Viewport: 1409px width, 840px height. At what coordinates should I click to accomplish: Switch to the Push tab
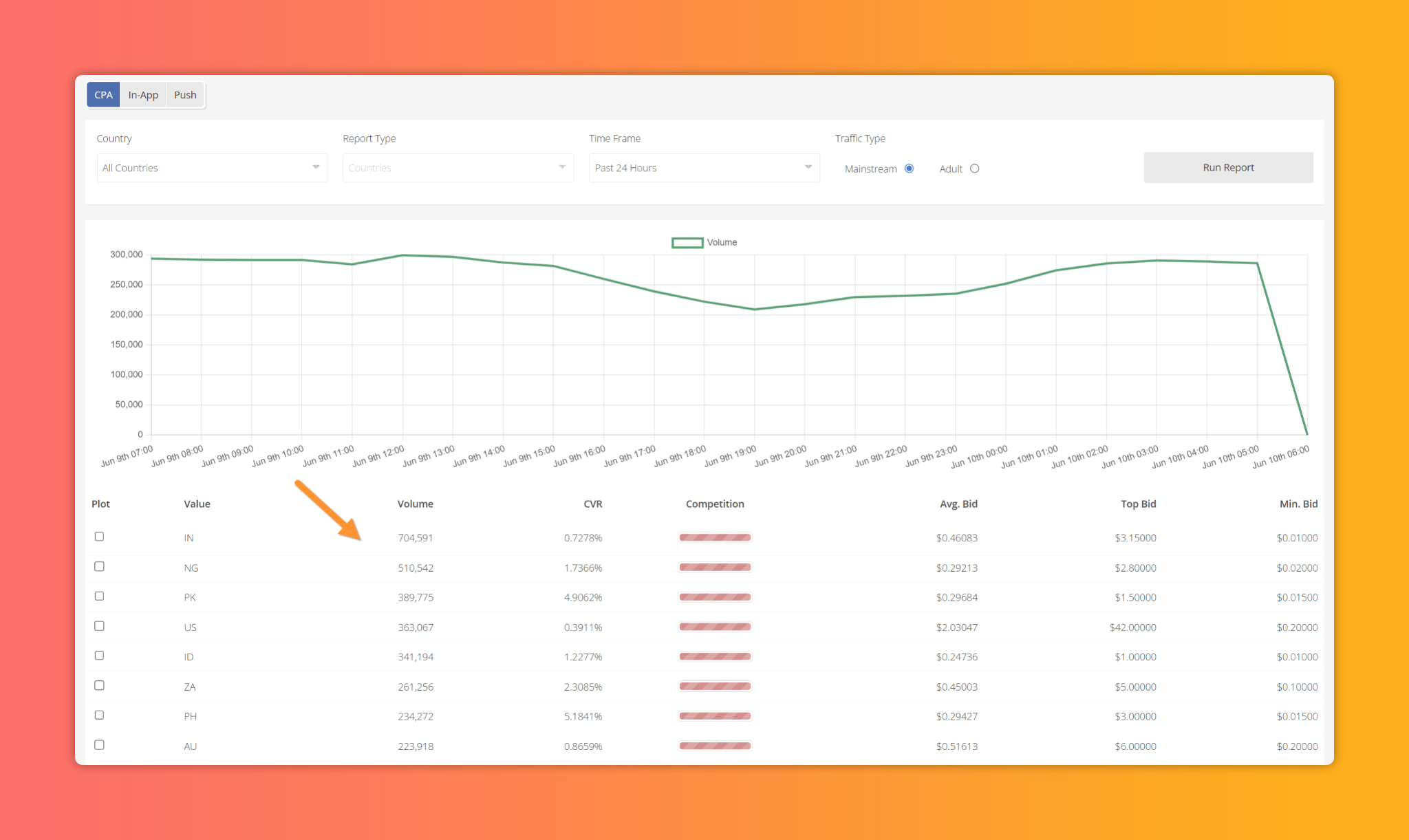[185, 95]
